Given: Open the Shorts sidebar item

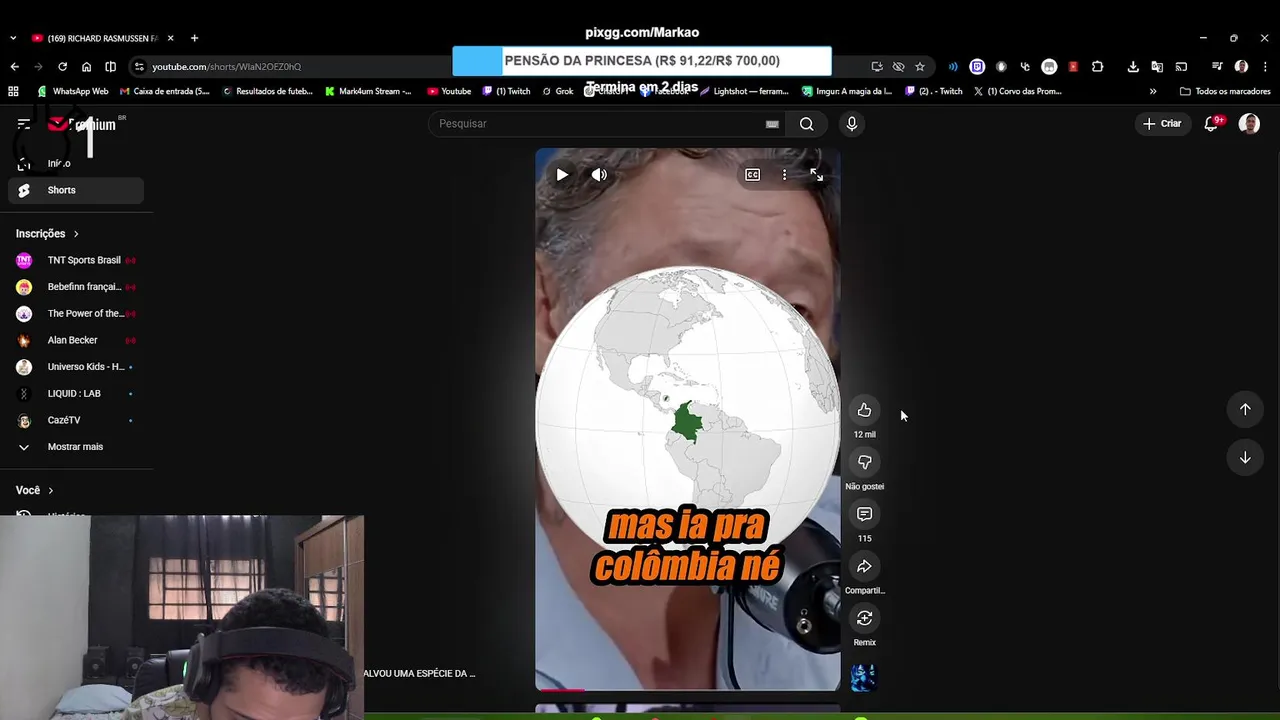Looking at the screenshot, I should pyautogui.click(x=76, y=190).
